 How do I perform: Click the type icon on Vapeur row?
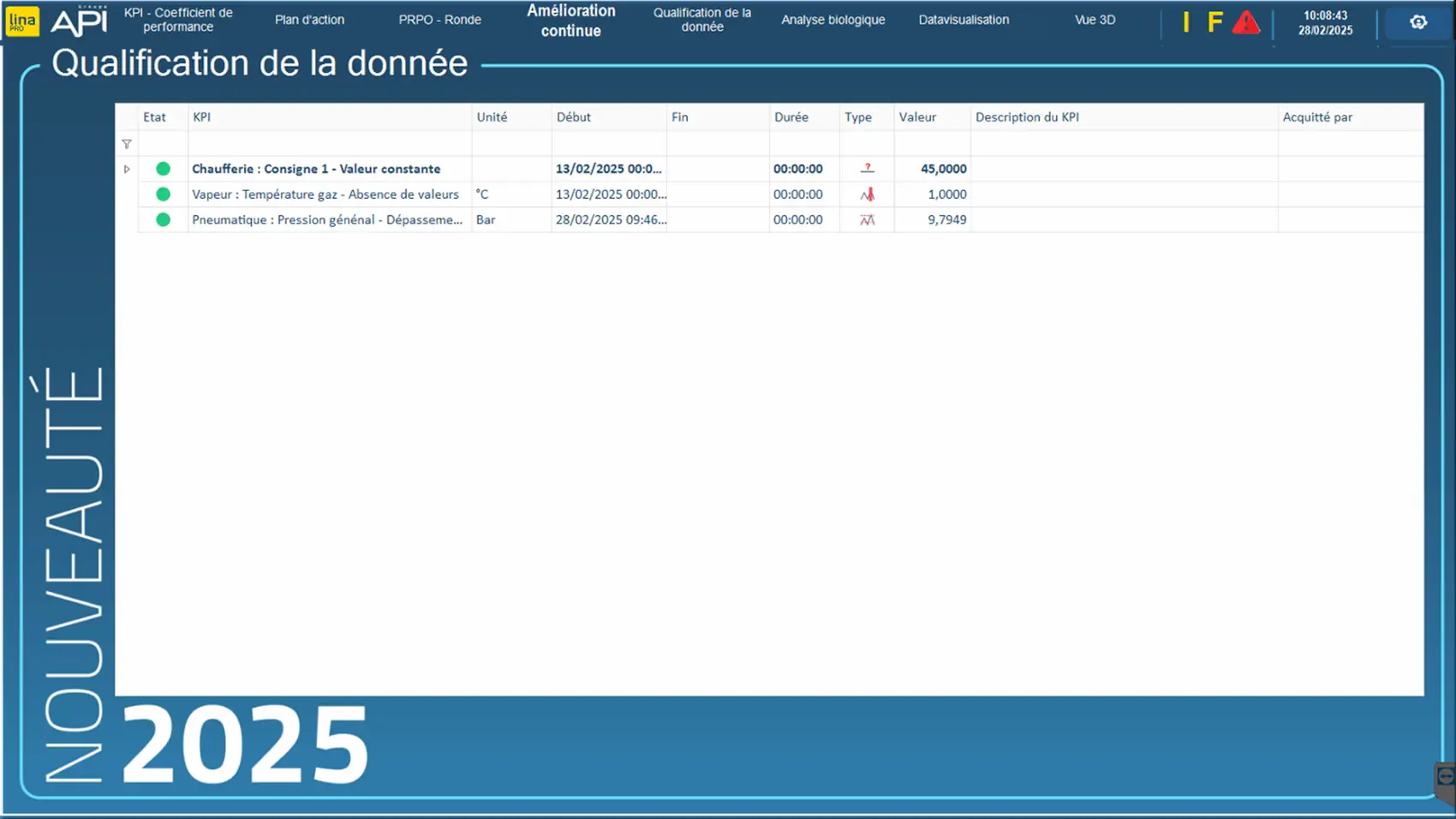click(867, 194)
